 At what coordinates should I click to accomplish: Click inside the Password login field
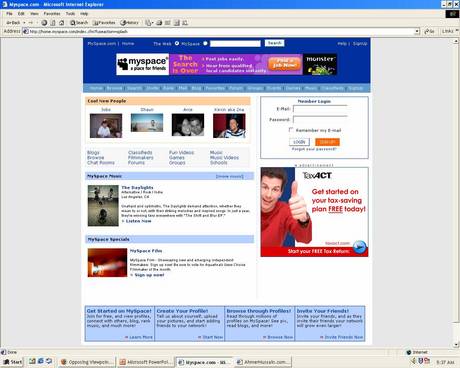(320, 119)
